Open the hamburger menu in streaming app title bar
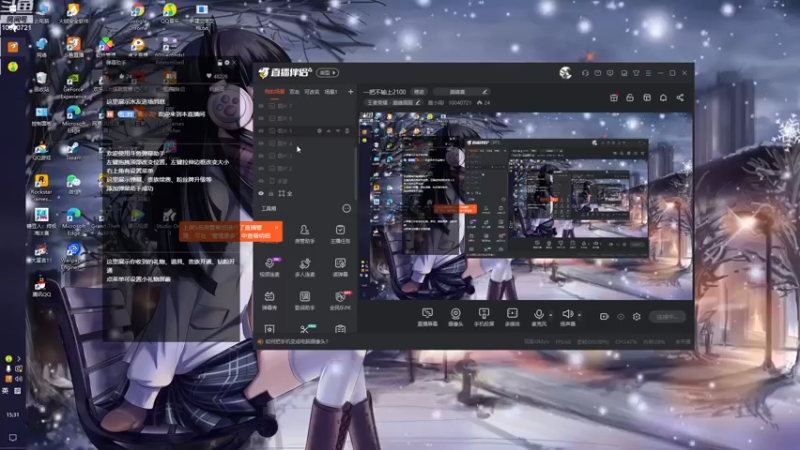This screenshot has height=450, width=800. [648, 73]
